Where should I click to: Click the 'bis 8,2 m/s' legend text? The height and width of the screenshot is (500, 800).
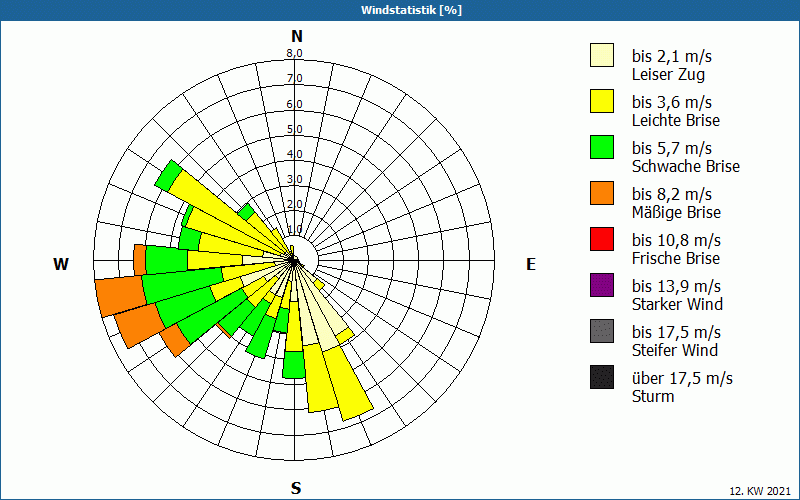672,194
